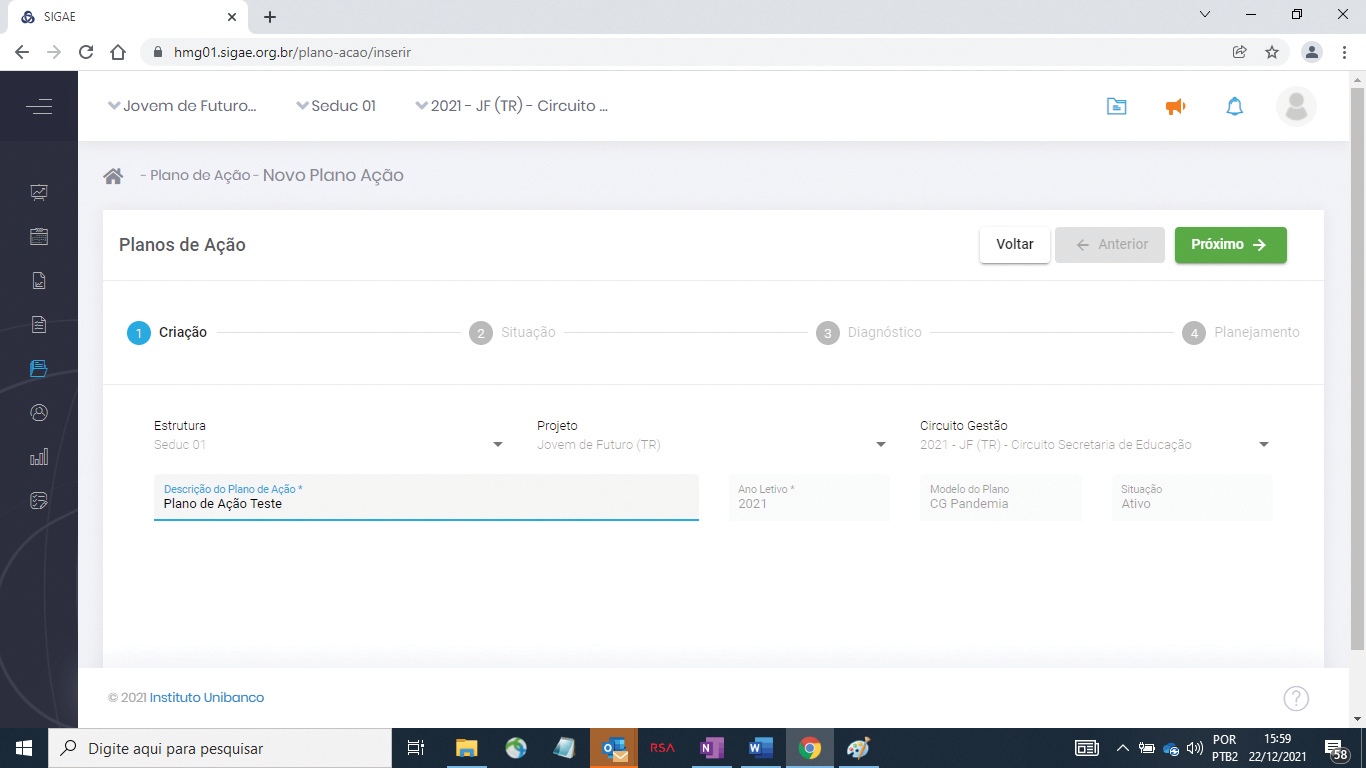Screen dimensions: 1366x768
Task: Select the highlighted action plans sidebar icon
Action: [39, 369]
